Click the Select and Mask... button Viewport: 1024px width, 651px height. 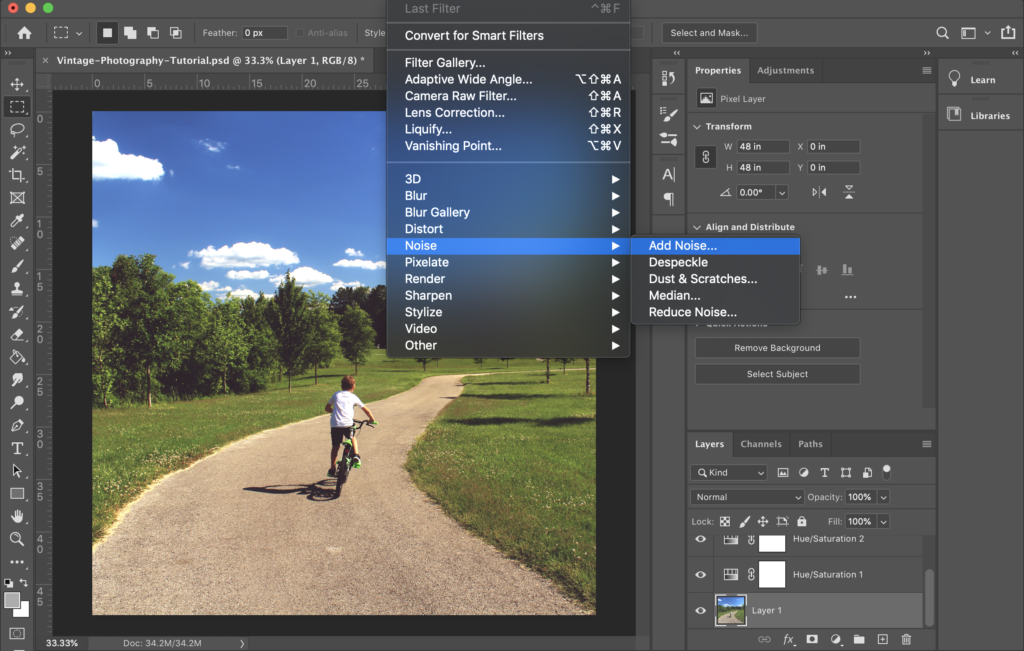[709, 33]
